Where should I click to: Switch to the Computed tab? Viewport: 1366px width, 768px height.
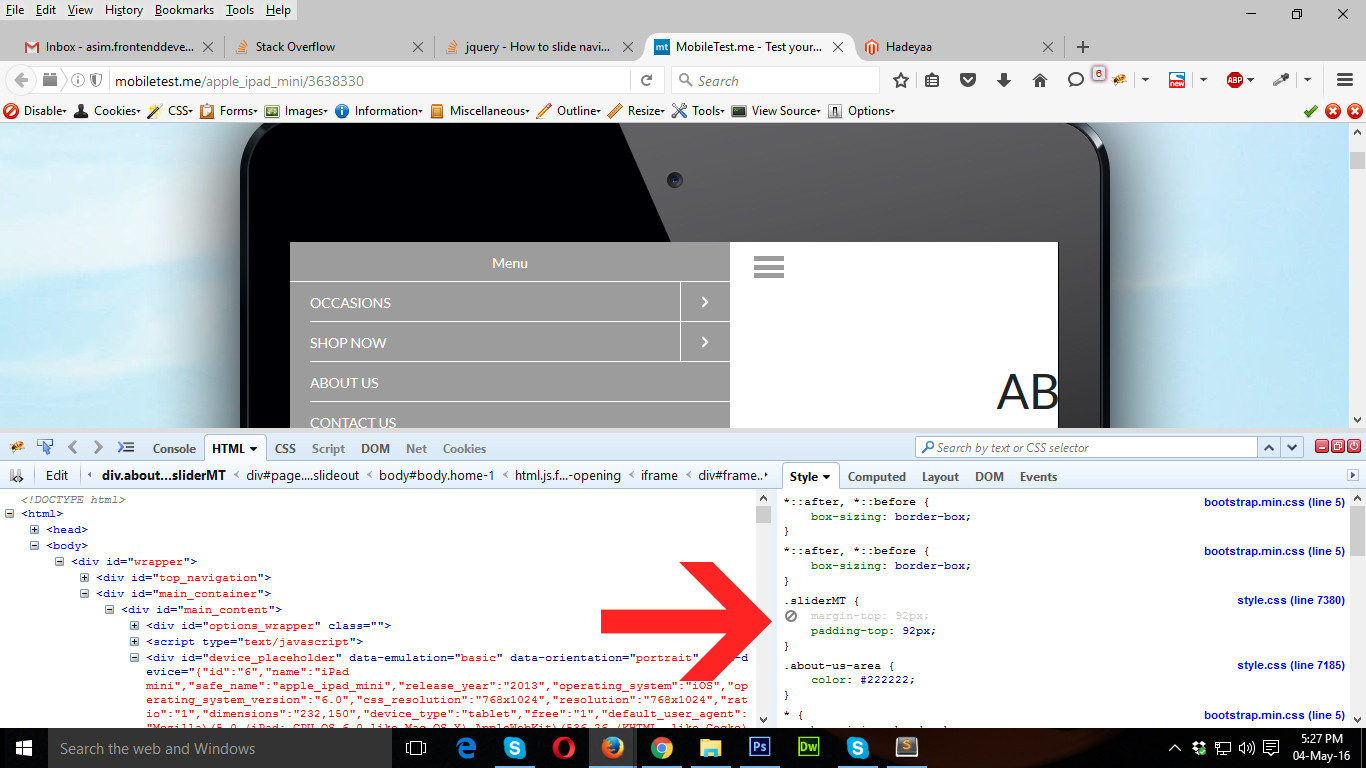pyautogui.click(x=876, y=476)
